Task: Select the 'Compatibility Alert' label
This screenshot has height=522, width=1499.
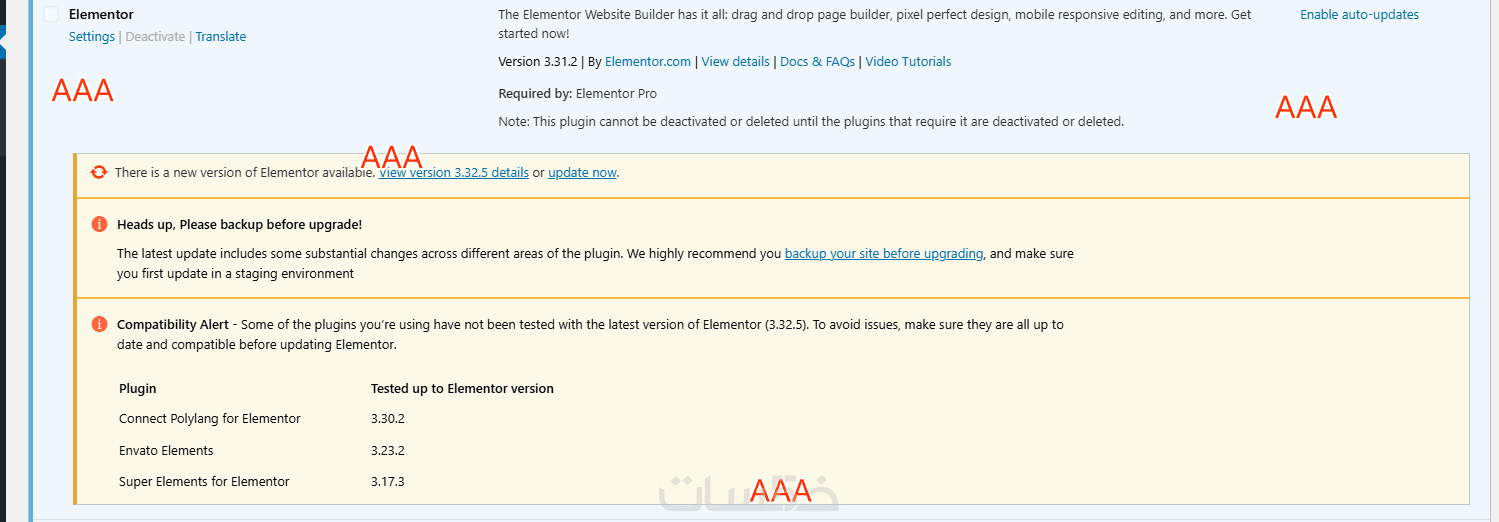Action: pos(173,325)
